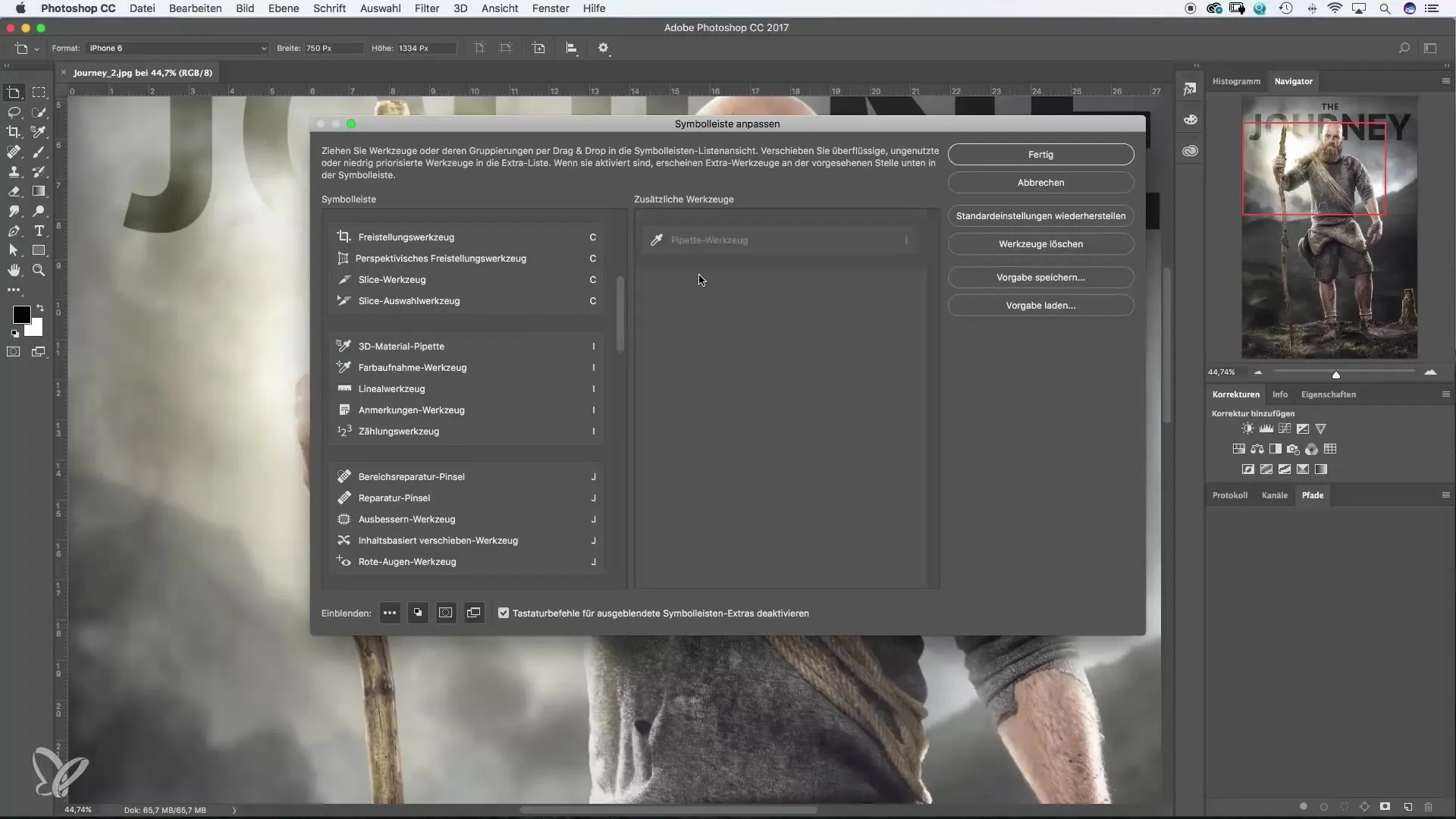Select the Eraser tool
The width and height of the screenshot is (1456, 819).
coord(14,191)
